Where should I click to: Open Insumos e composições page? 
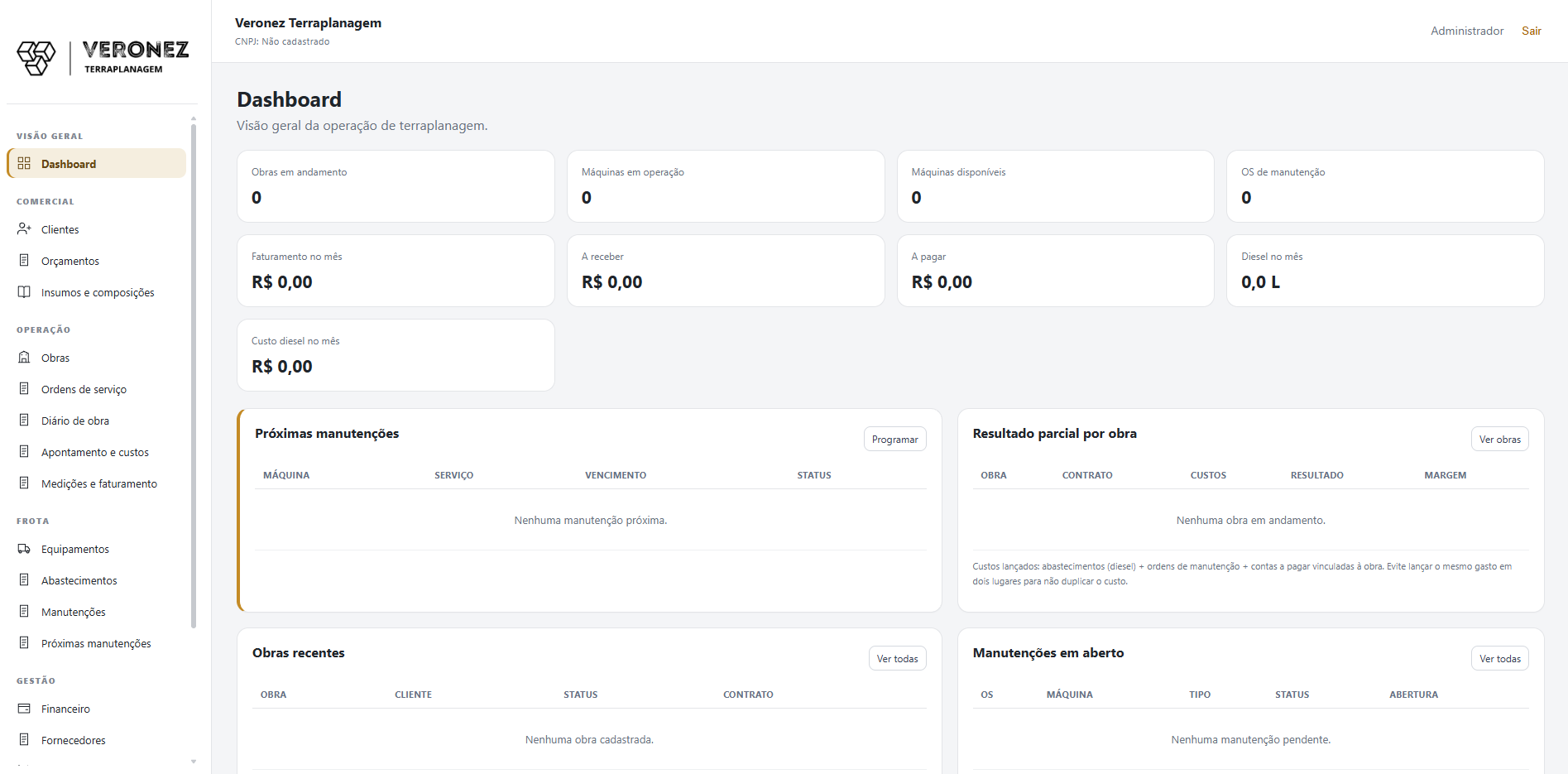click(x=97, y=292)
